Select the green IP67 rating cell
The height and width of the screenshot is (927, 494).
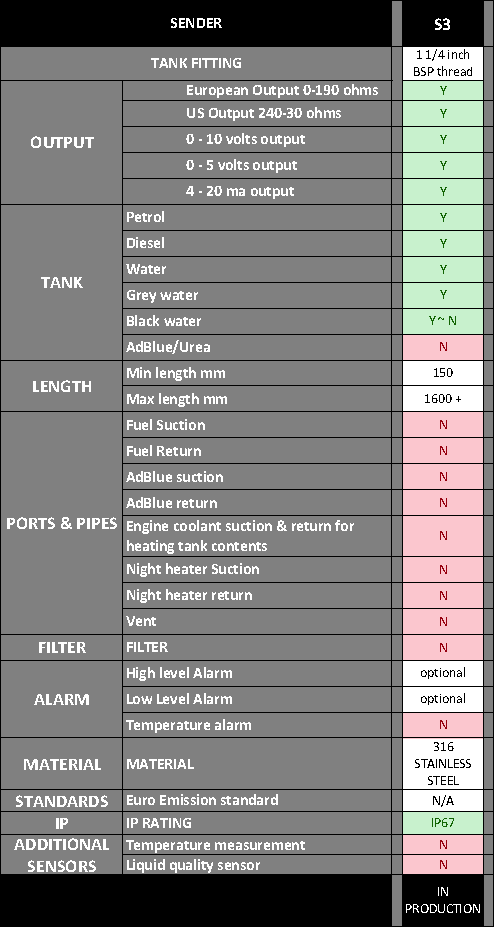tap(443, 823)
